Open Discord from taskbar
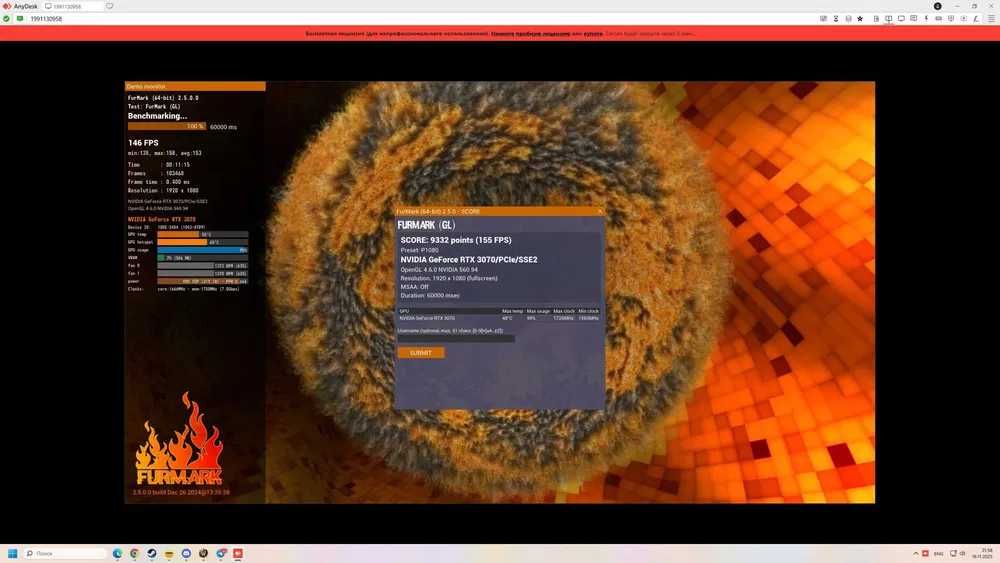The image size is (1000, 563). [186, 553]
